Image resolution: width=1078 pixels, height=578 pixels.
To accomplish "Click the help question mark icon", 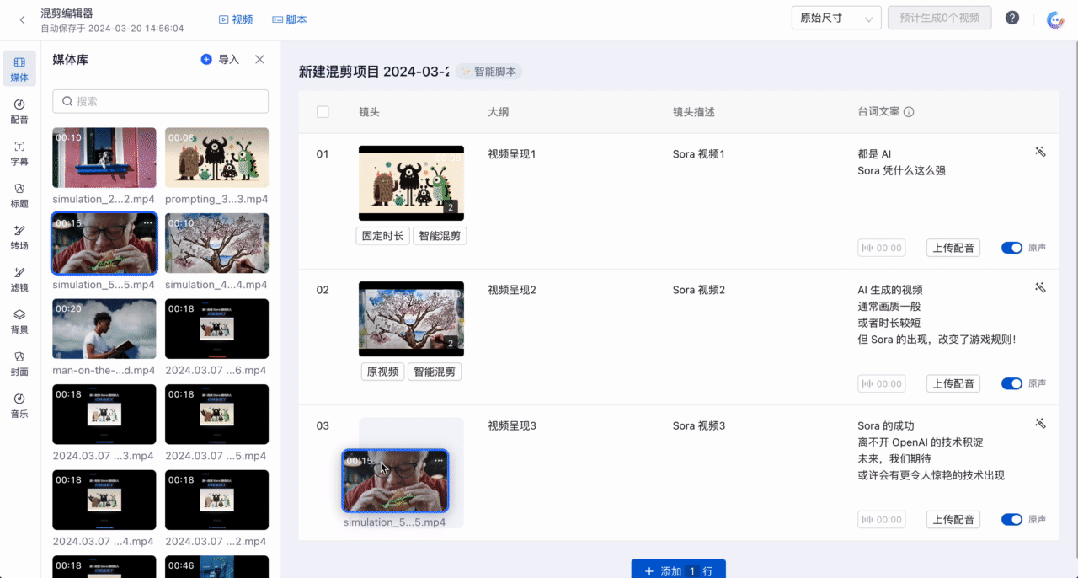I will pyautogui.click(x=1012, y=18).
